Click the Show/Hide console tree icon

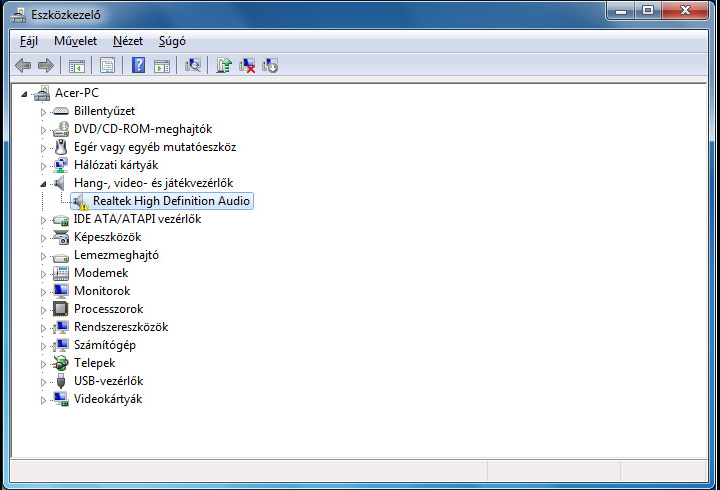pos(76,66)
